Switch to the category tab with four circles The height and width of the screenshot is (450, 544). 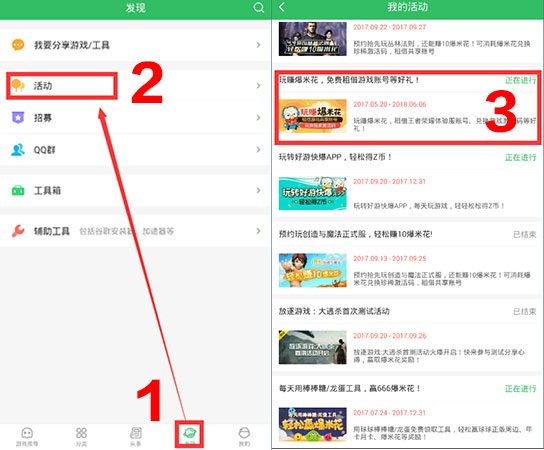click(x=81, y=436)
